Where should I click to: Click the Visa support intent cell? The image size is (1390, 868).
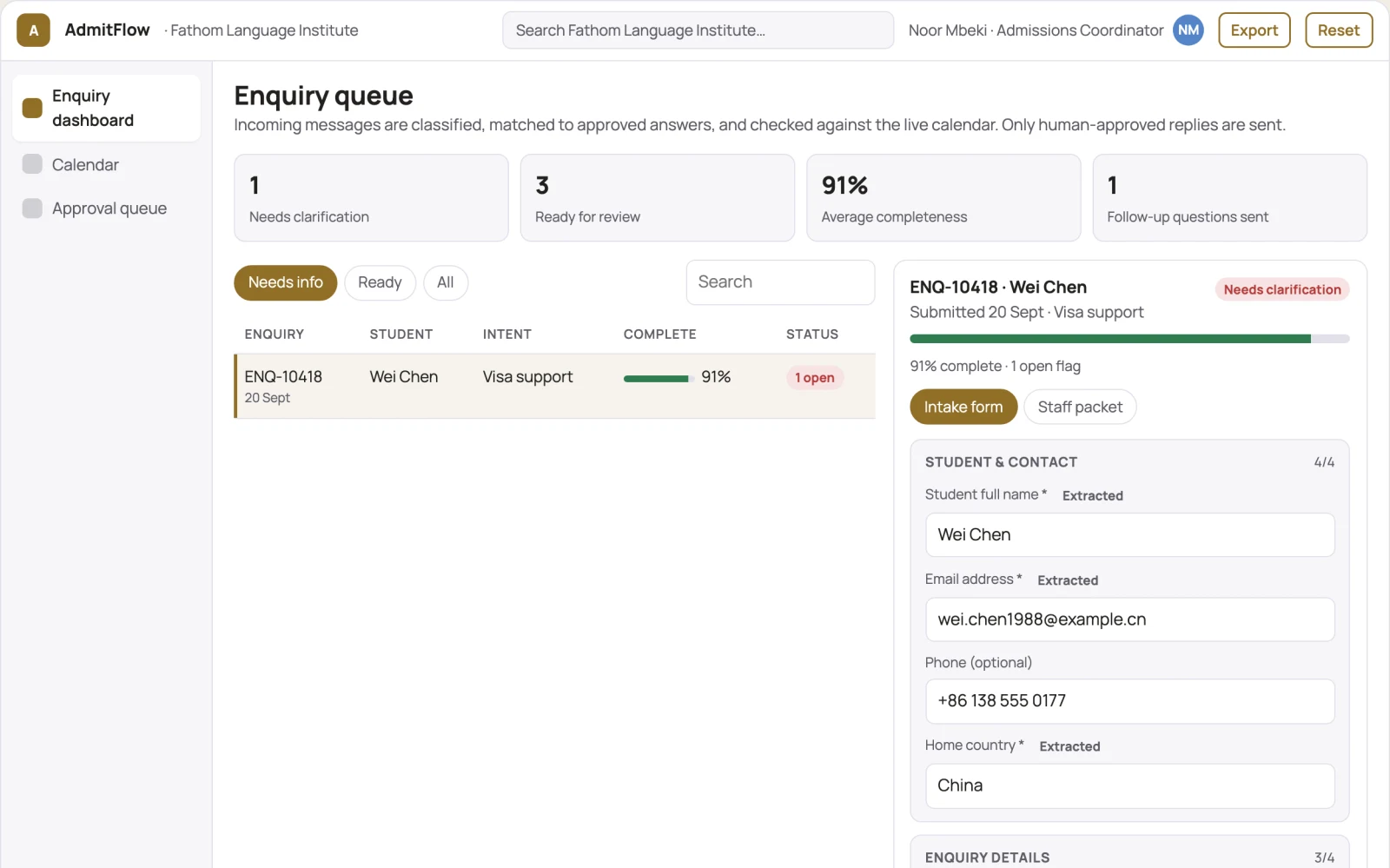point(528,377)
